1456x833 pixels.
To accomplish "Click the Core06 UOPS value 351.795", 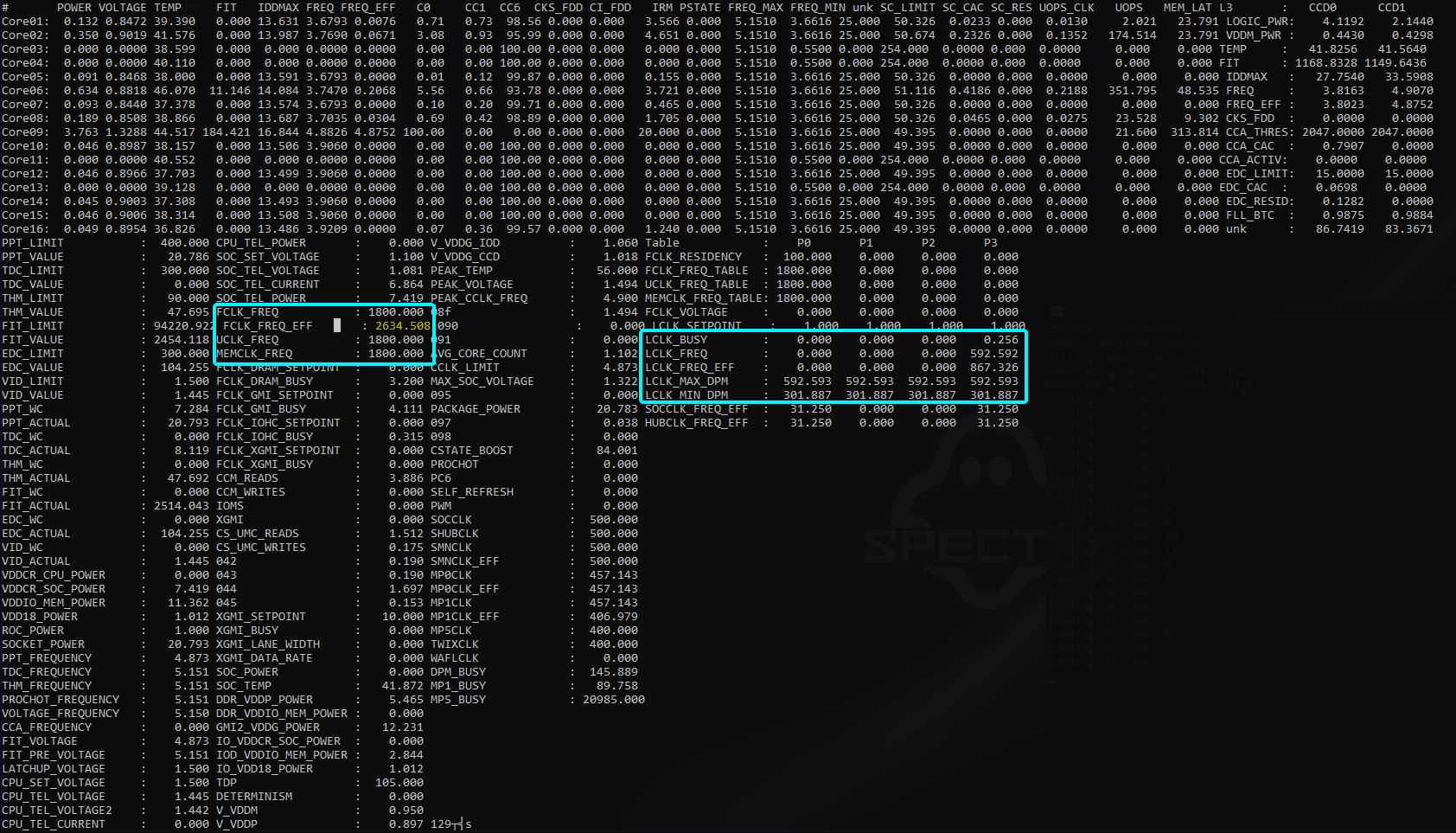I will [x=1133, y=91].
